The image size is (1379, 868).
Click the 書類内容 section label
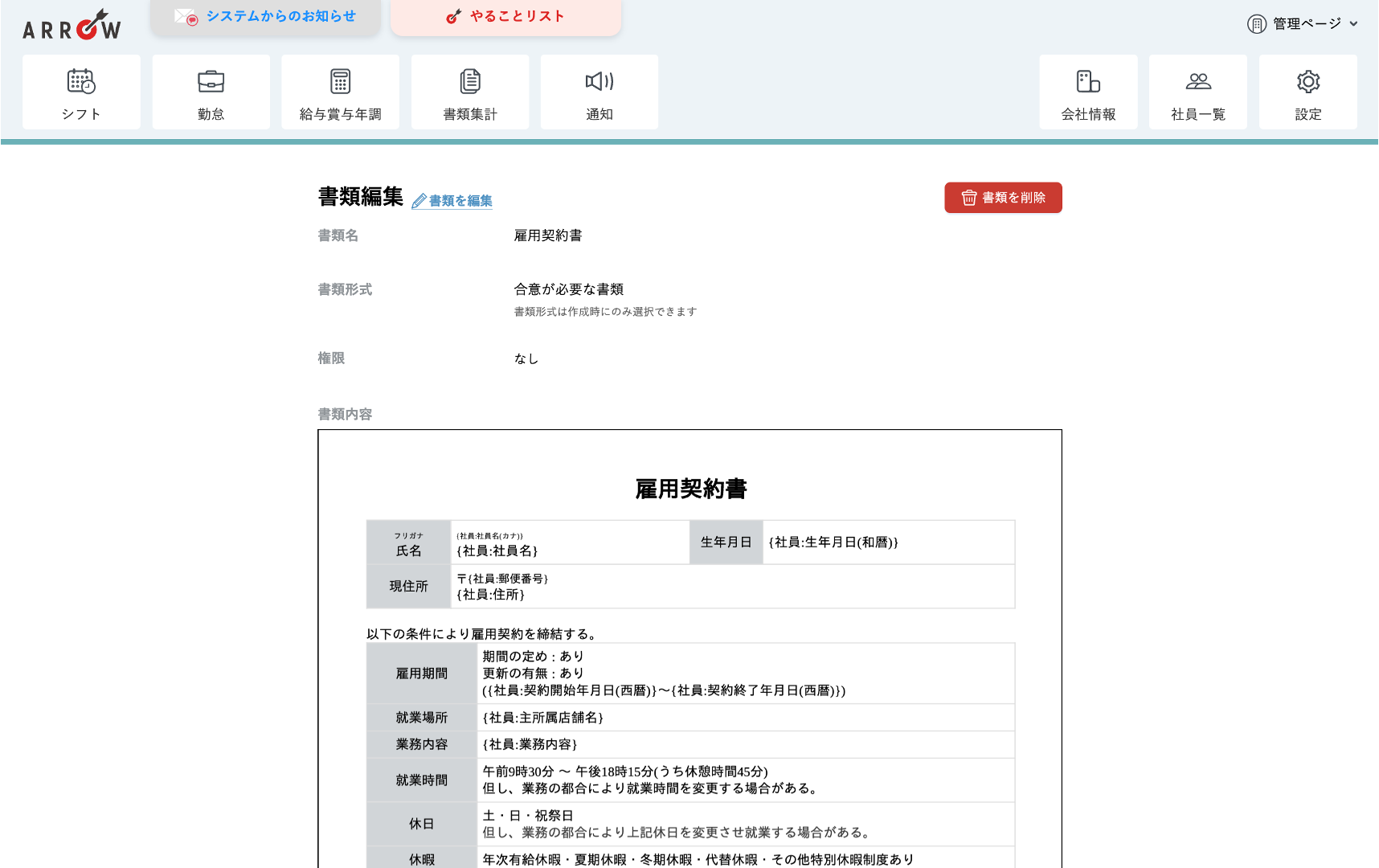click(x=345, y=414)
